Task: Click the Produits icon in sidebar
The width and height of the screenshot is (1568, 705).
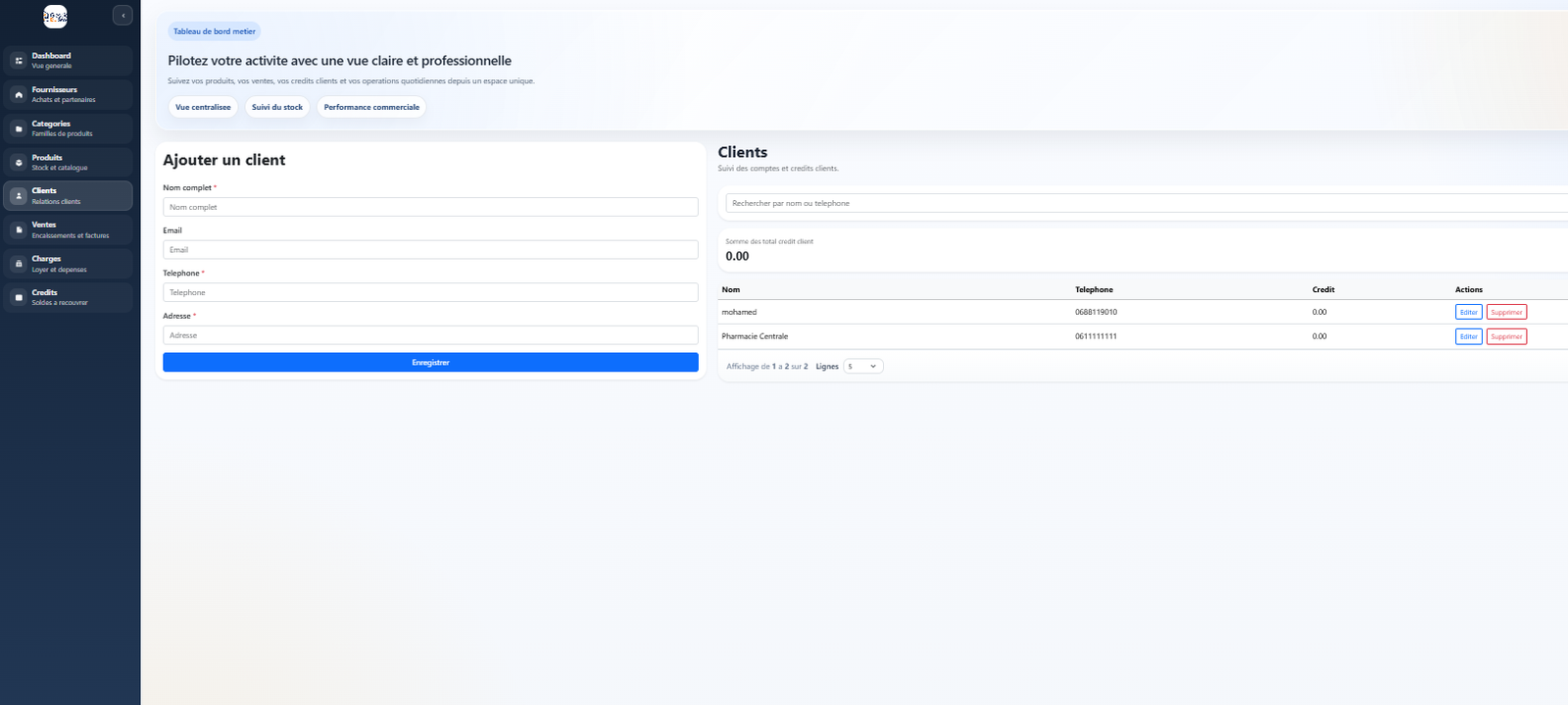Action: (19, 162)
